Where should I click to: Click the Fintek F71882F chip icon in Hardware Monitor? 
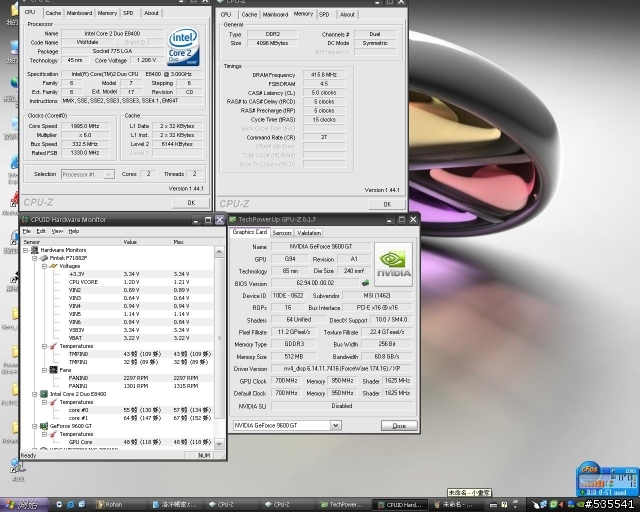pos(44,258)
